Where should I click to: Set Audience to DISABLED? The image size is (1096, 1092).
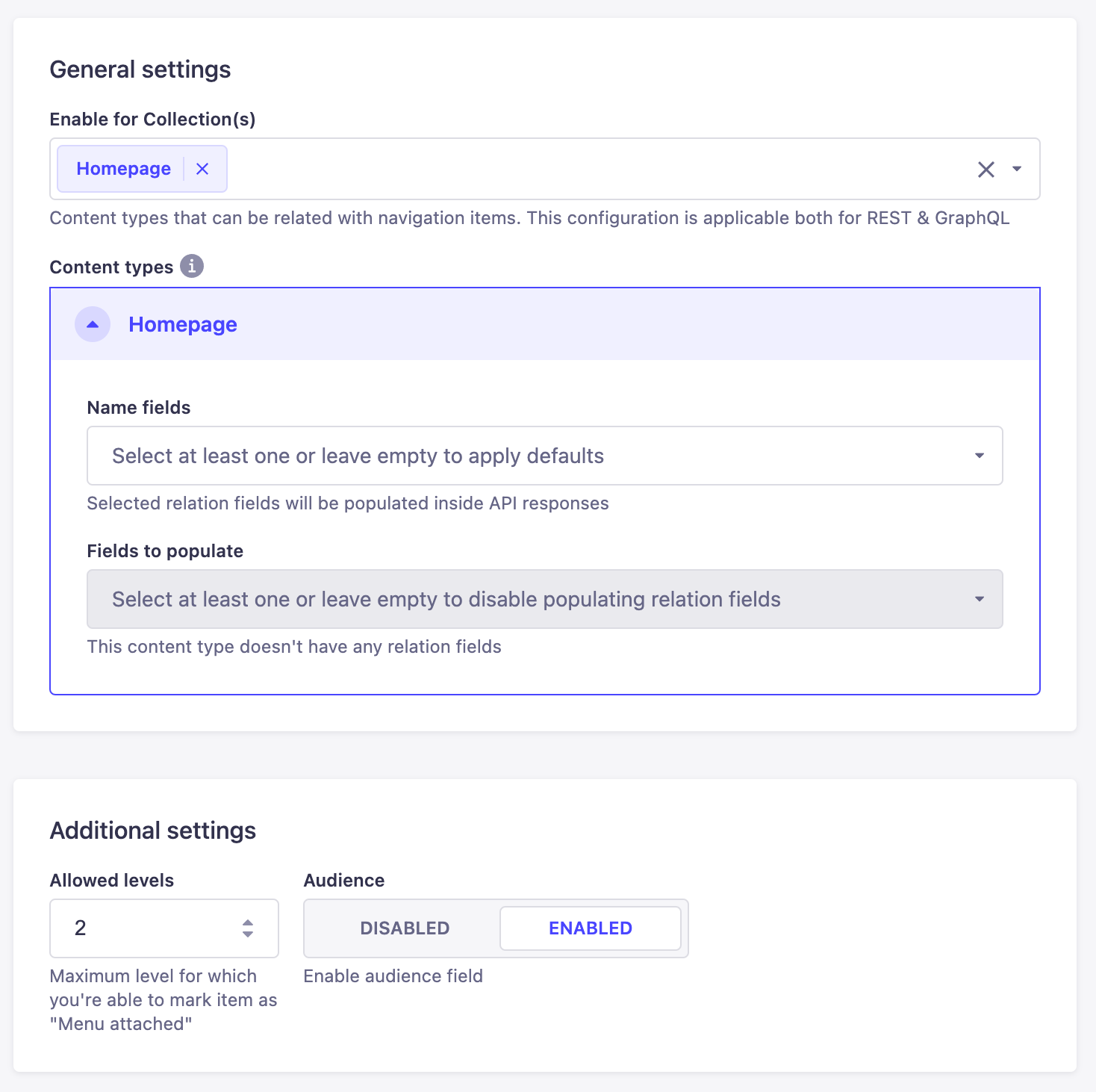click(405, 928)
